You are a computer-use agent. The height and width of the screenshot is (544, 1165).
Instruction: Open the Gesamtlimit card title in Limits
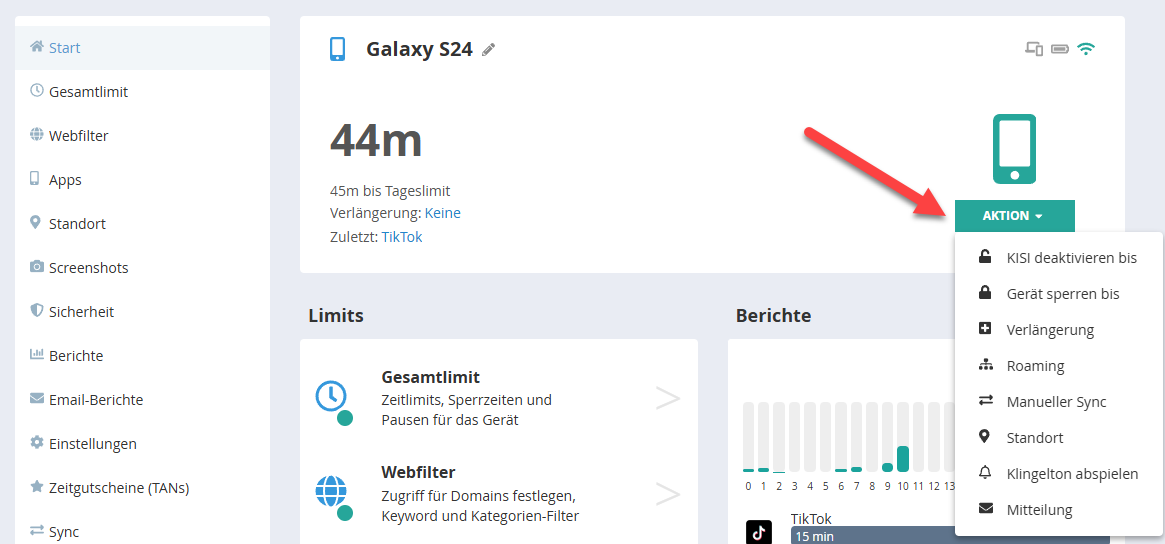(430, 377)
